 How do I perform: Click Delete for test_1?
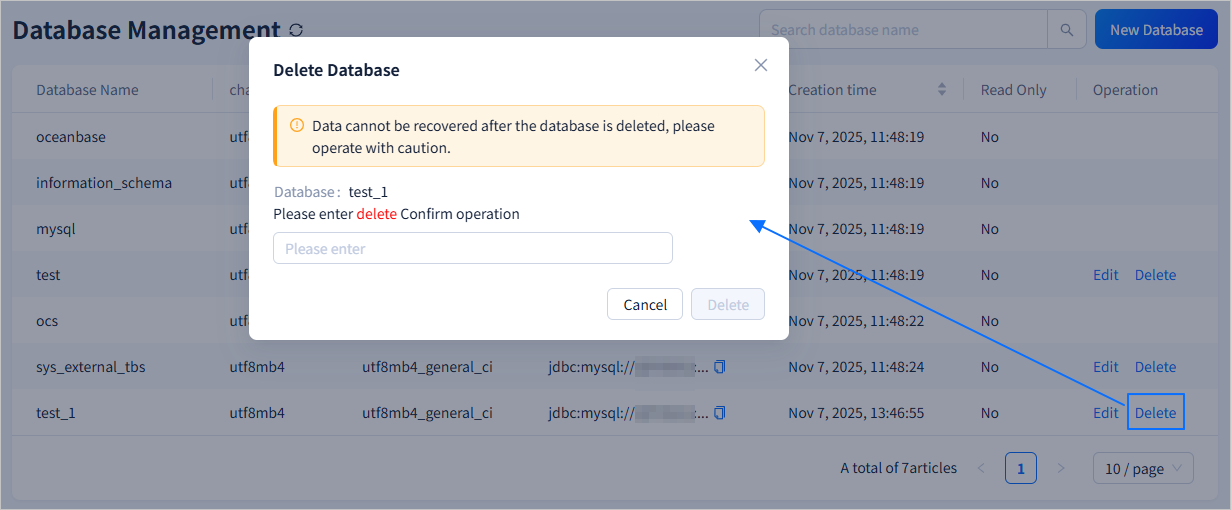pos(1155,413)
